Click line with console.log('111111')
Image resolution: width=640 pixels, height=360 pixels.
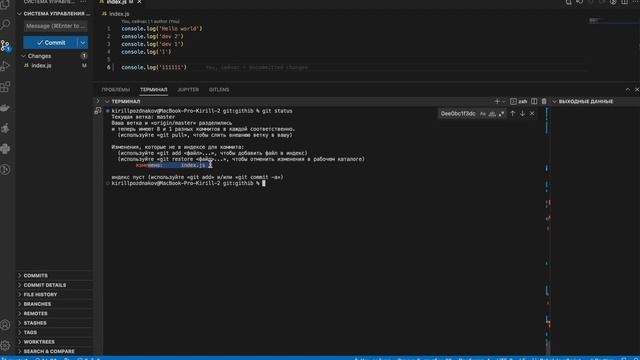(154, 67)
